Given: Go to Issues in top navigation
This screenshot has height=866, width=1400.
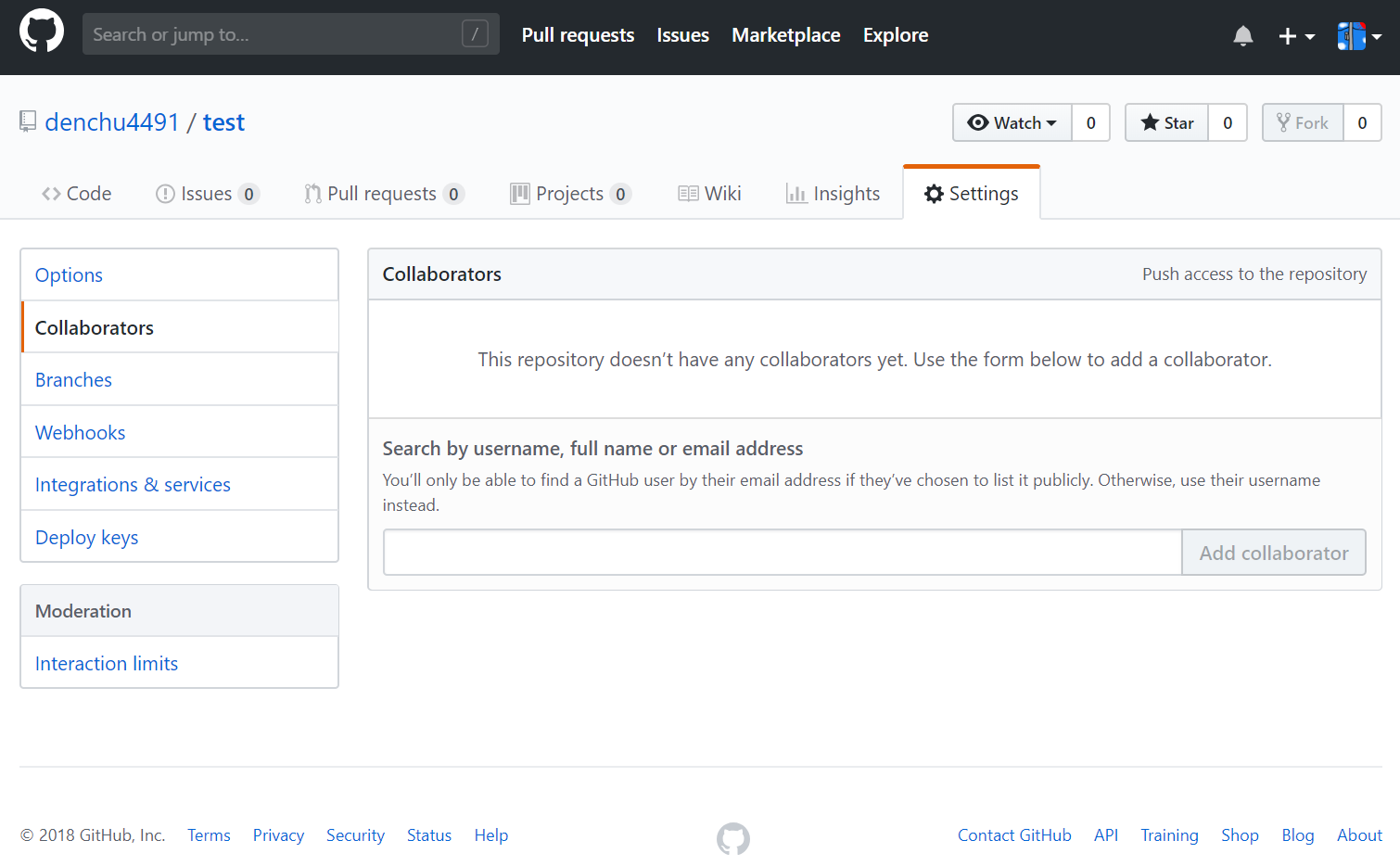Looking at the screenshot, I should coord(682,35).
